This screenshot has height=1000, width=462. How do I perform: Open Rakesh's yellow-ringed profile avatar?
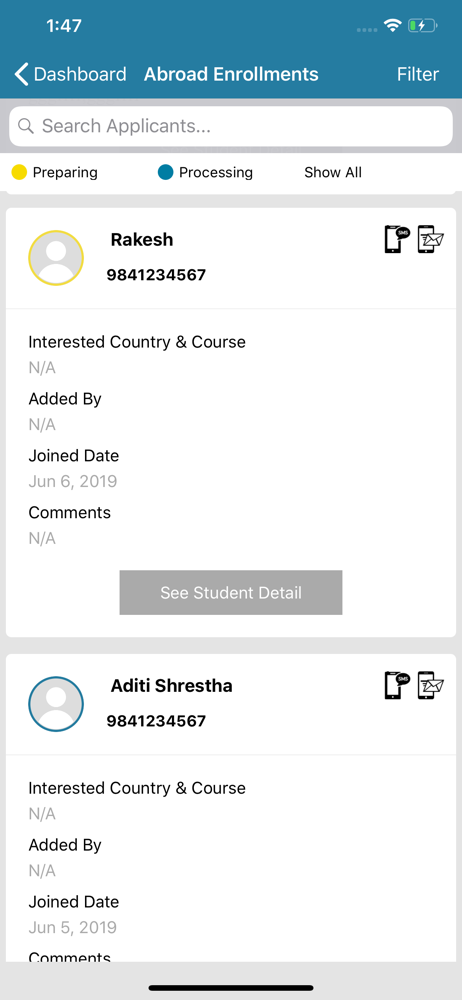click(x=56, y=258)
